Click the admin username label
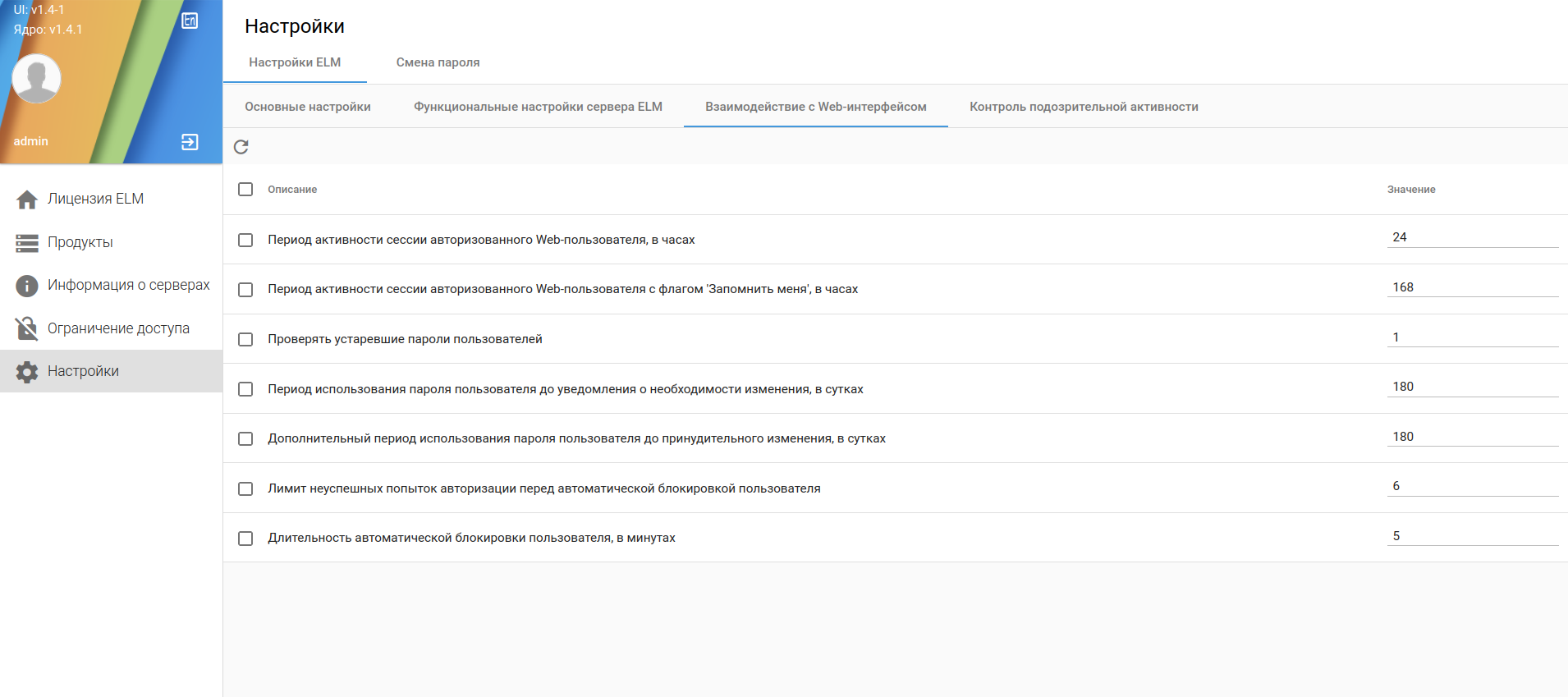The image size is (1568, 697). pyautogui.click(x=31, y=141)
